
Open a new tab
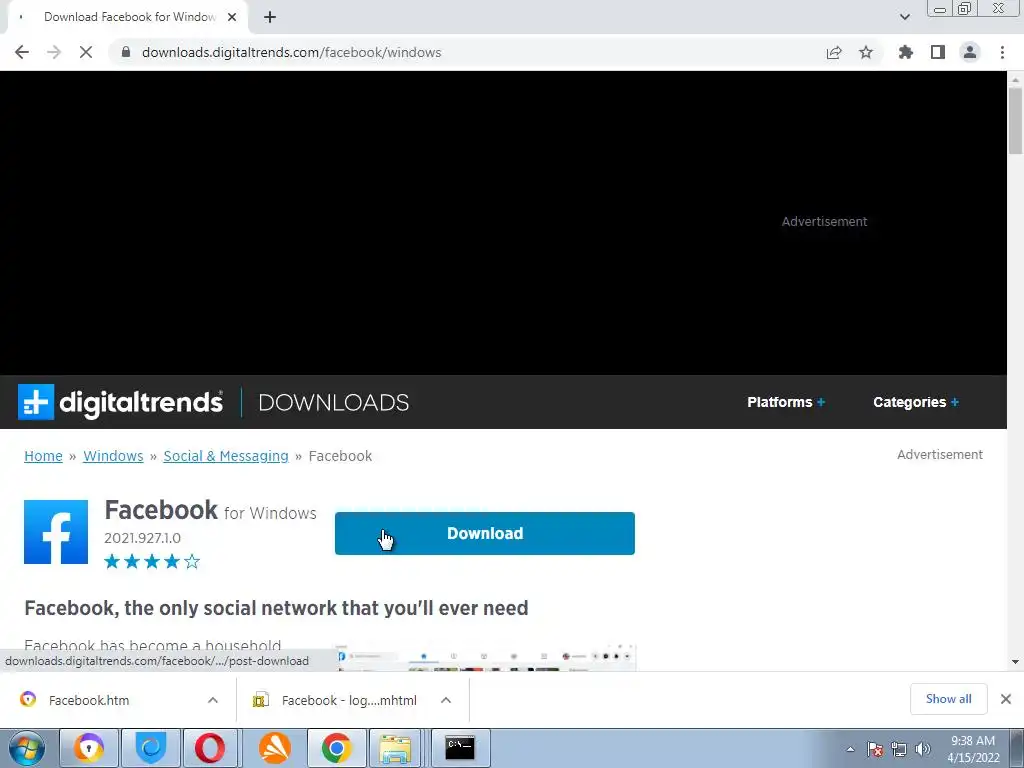(x=270, y=18)
